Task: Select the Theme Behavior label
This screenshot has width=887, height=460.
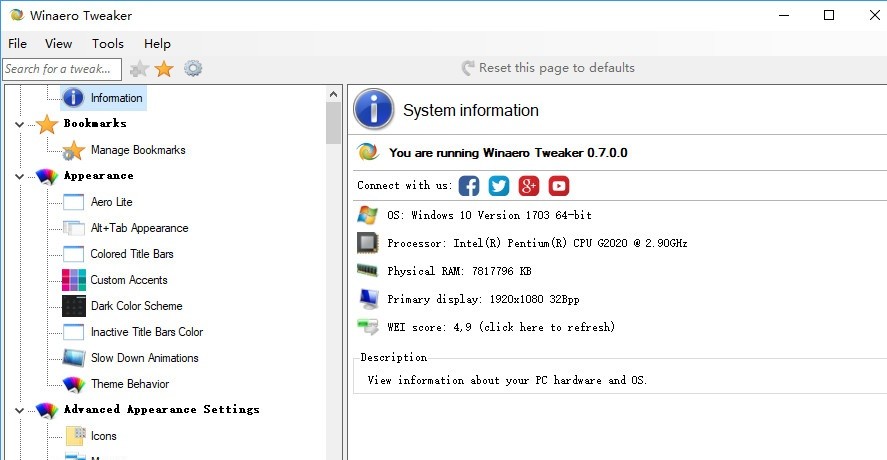Action: coord(130,384)
